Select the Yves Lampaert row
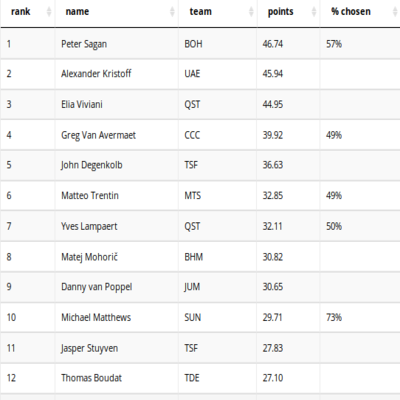Screen dimensions: 400x400 200,226
